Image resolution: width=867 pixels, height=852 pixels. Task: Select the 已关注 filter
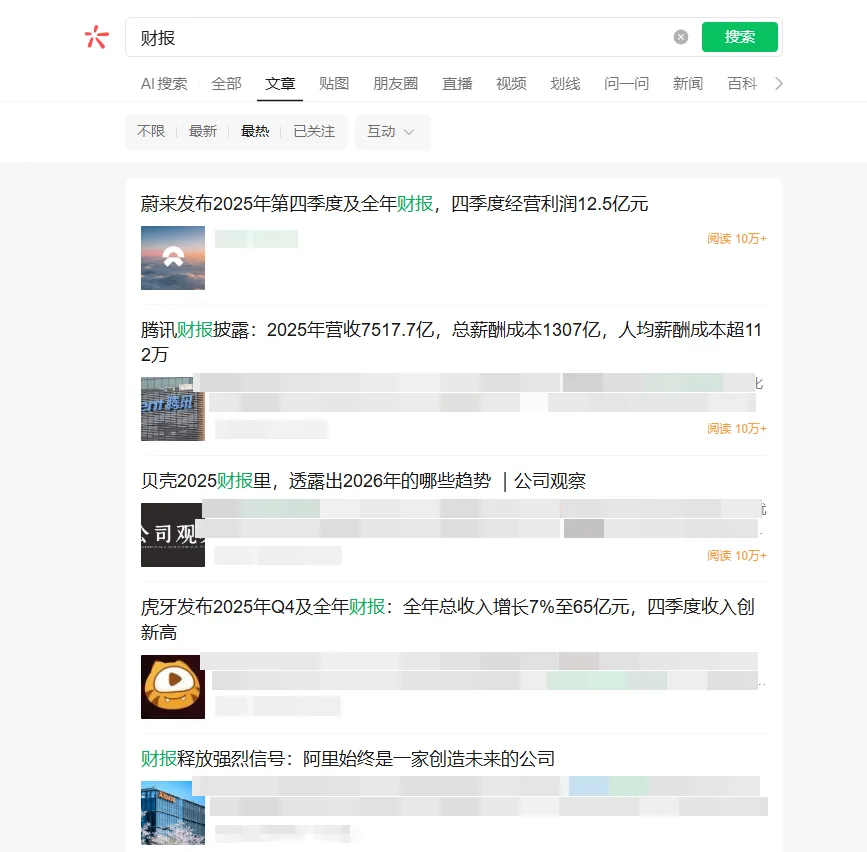314,131
